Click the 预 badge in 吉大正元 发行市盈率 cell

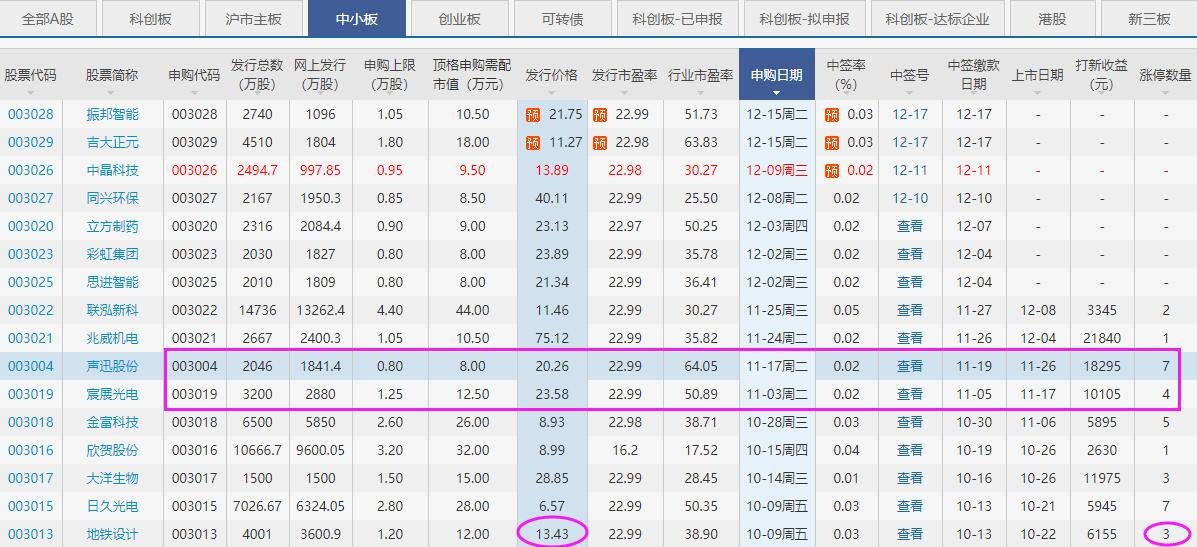point(599,143)
